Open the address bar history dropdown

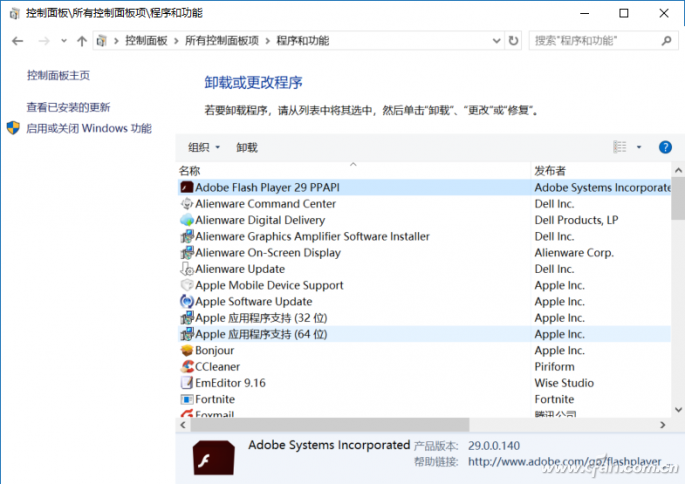[496, 41]
